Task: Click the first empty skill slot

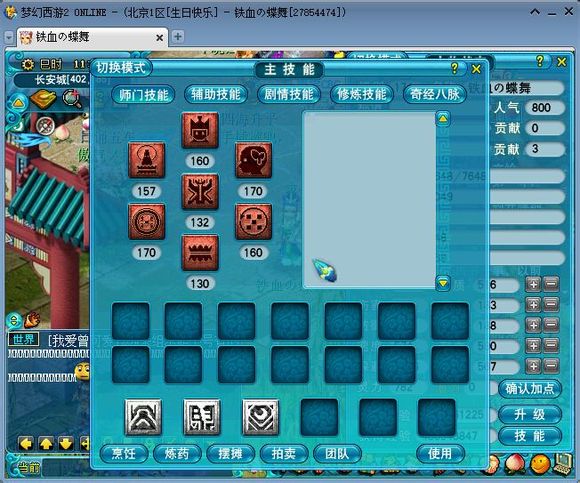Action: [131, 321]
